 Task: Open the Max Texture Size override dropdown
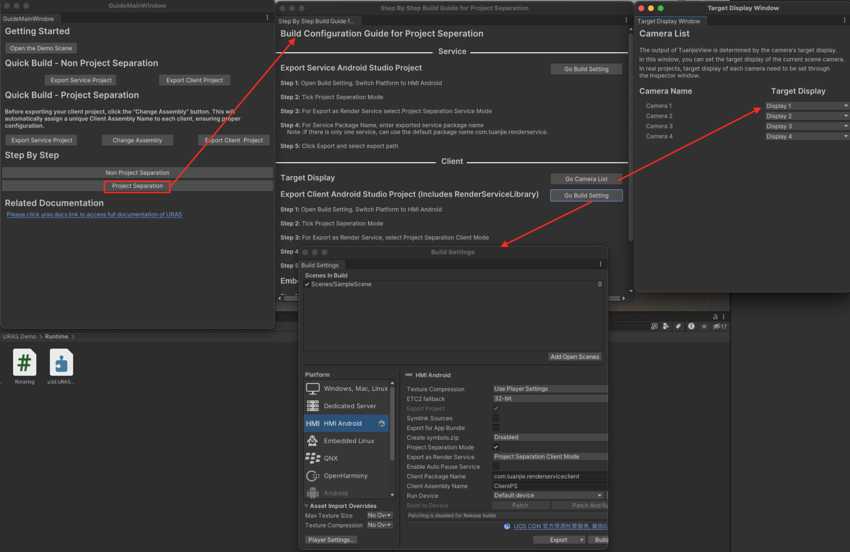379,515
